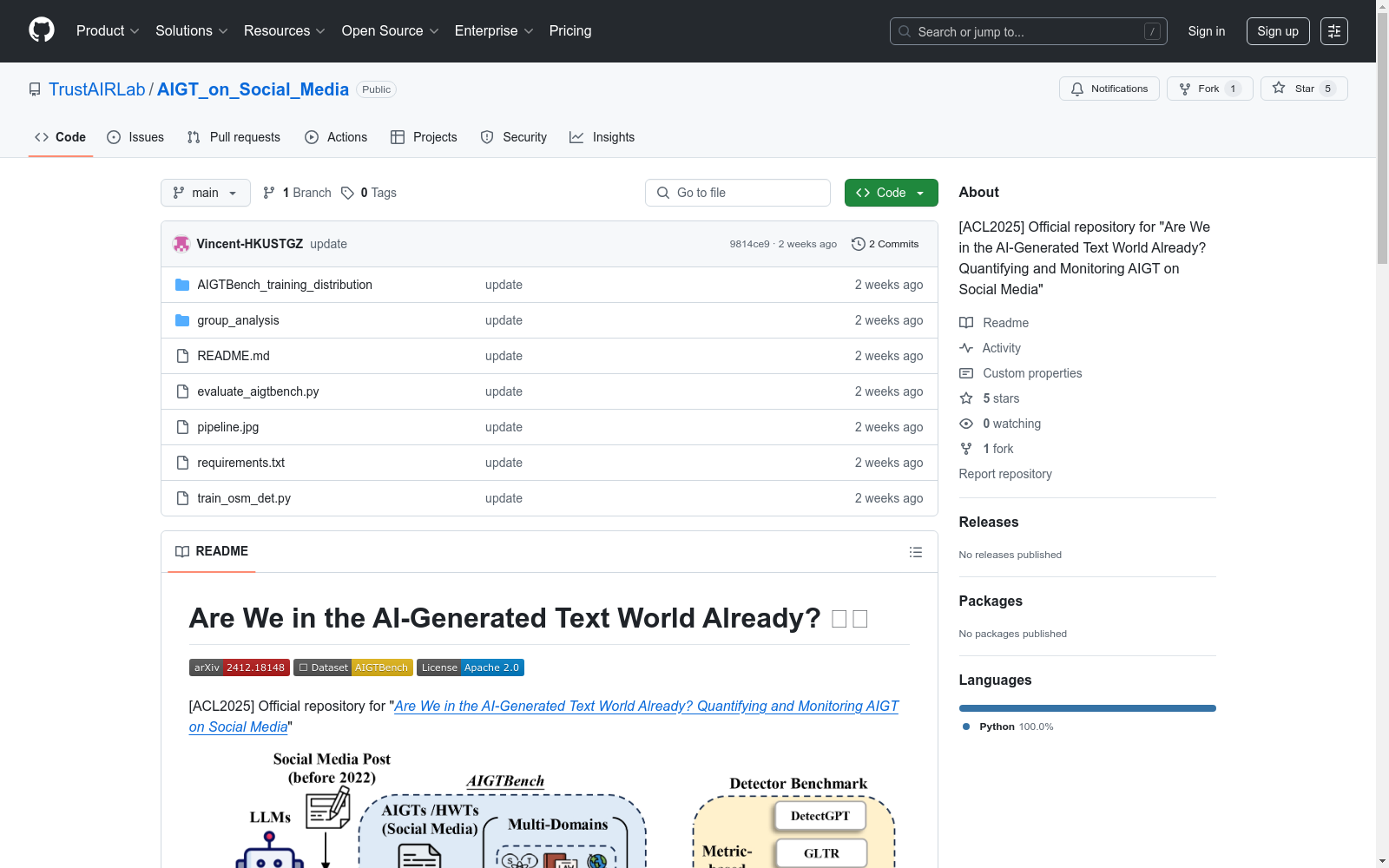Click the fork icon beside 1 fork
1389x868 pixels.
click(966, 449)
